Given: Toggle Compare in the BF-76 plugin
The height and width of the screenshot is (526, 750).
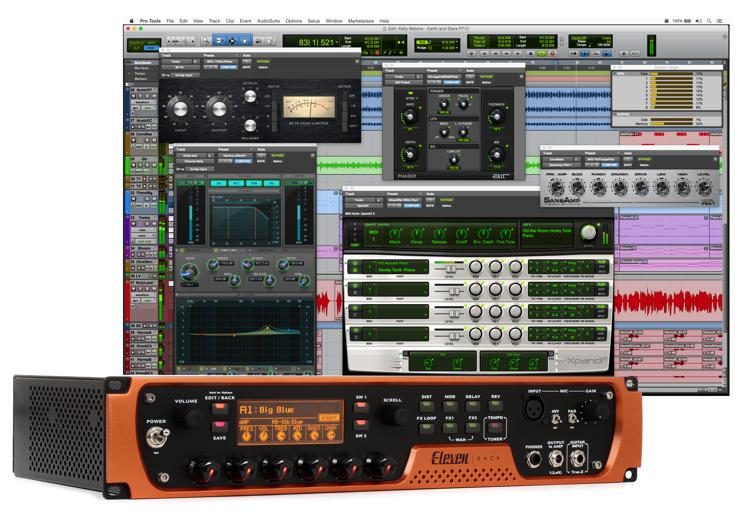Looking at the screenshot, I should (228, 67).
